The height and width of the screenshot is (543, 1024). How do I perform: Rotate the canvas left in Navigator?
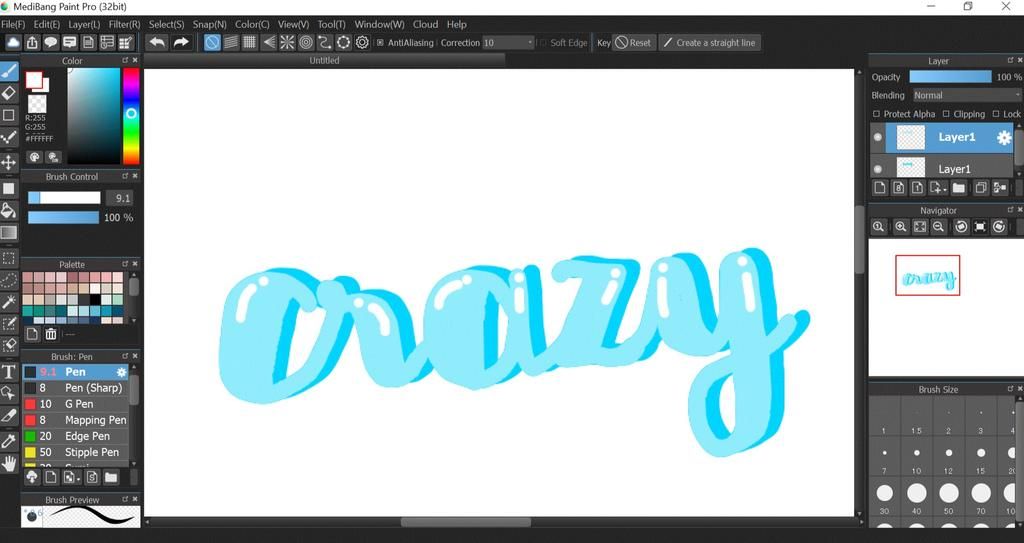[x=961, y=227]
